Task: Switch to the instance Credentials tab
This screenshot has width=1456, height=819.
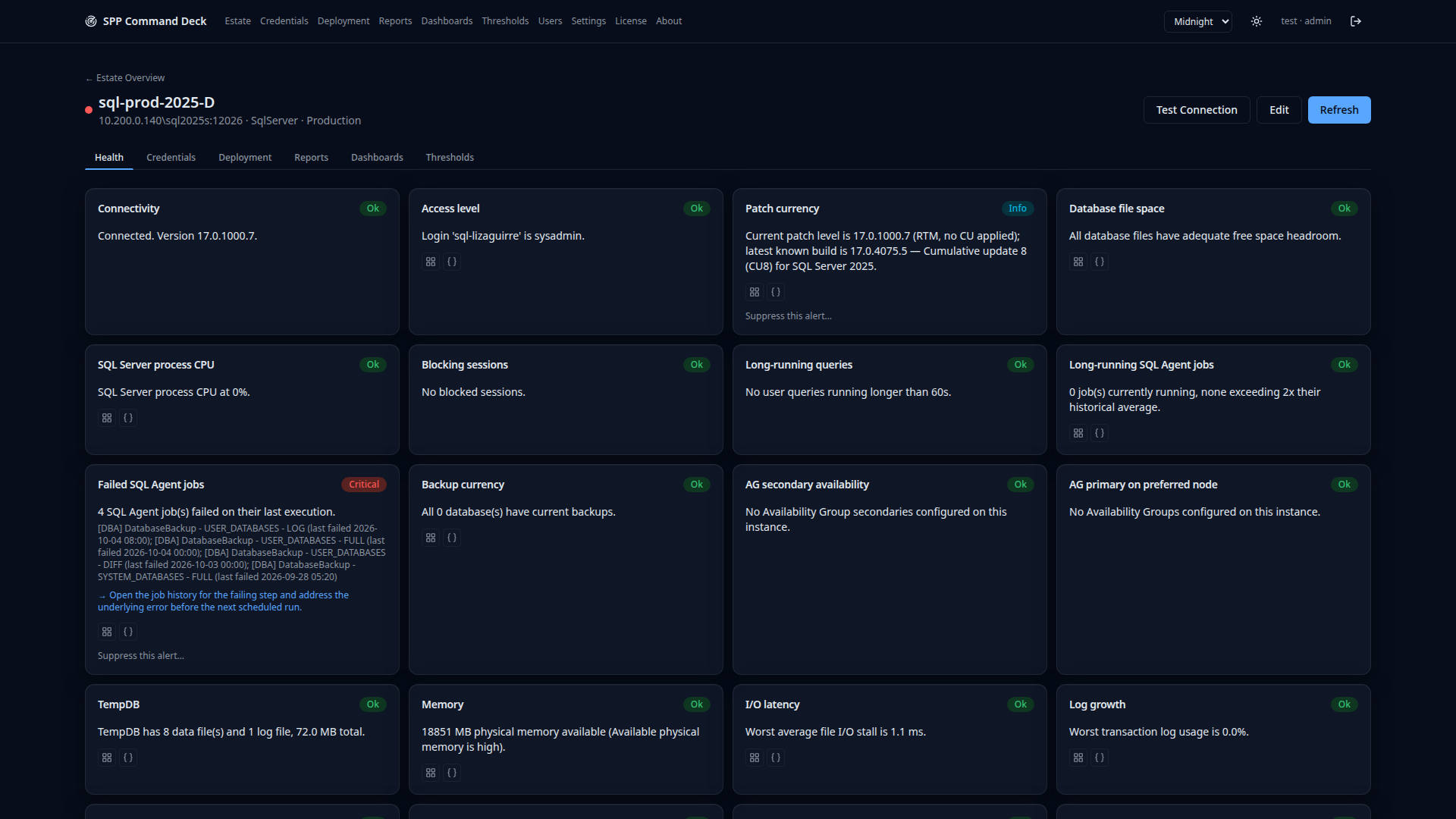Action: click(x=171, y=158)
